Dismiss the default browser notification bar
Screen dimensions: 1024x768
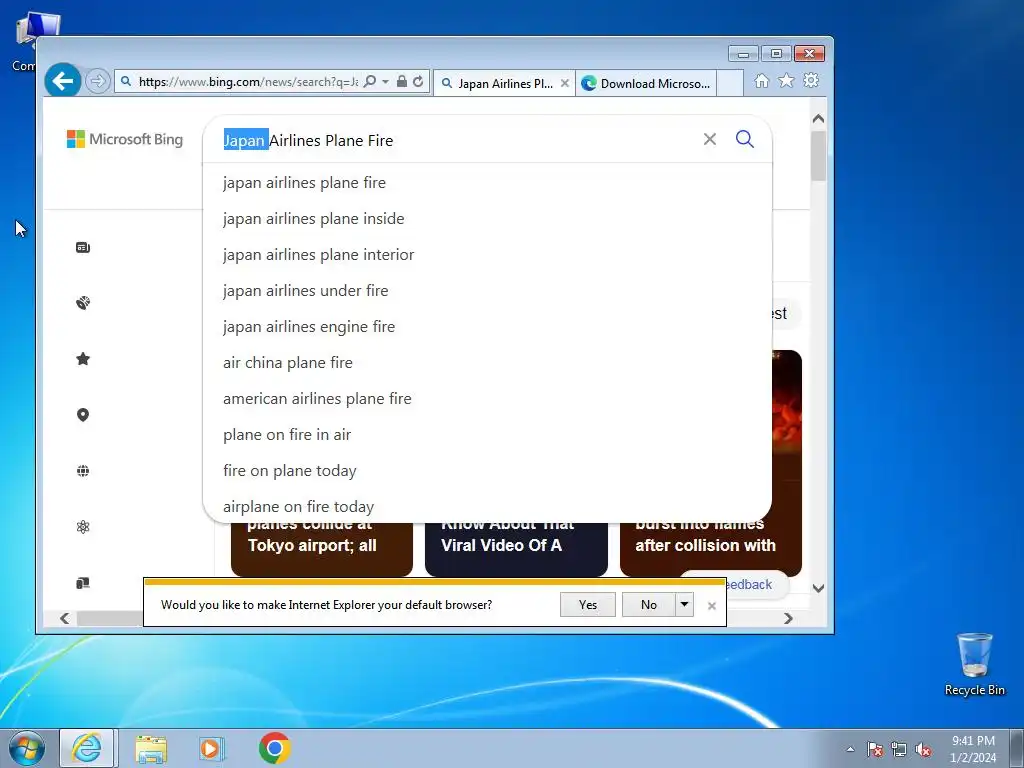712,605
